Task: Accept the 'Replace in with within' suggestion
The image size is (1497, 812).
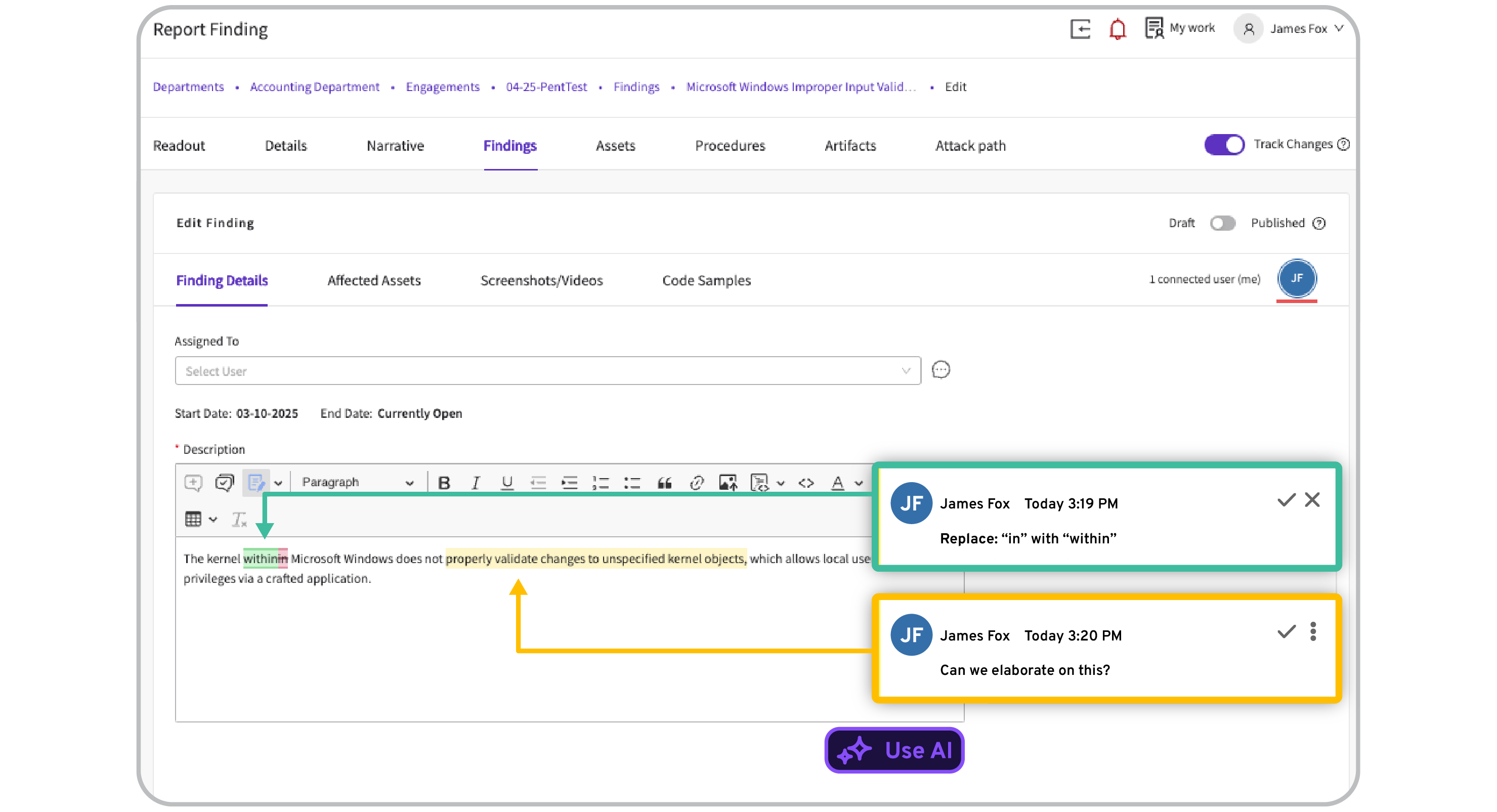Action: click(x=1286, y=500)
